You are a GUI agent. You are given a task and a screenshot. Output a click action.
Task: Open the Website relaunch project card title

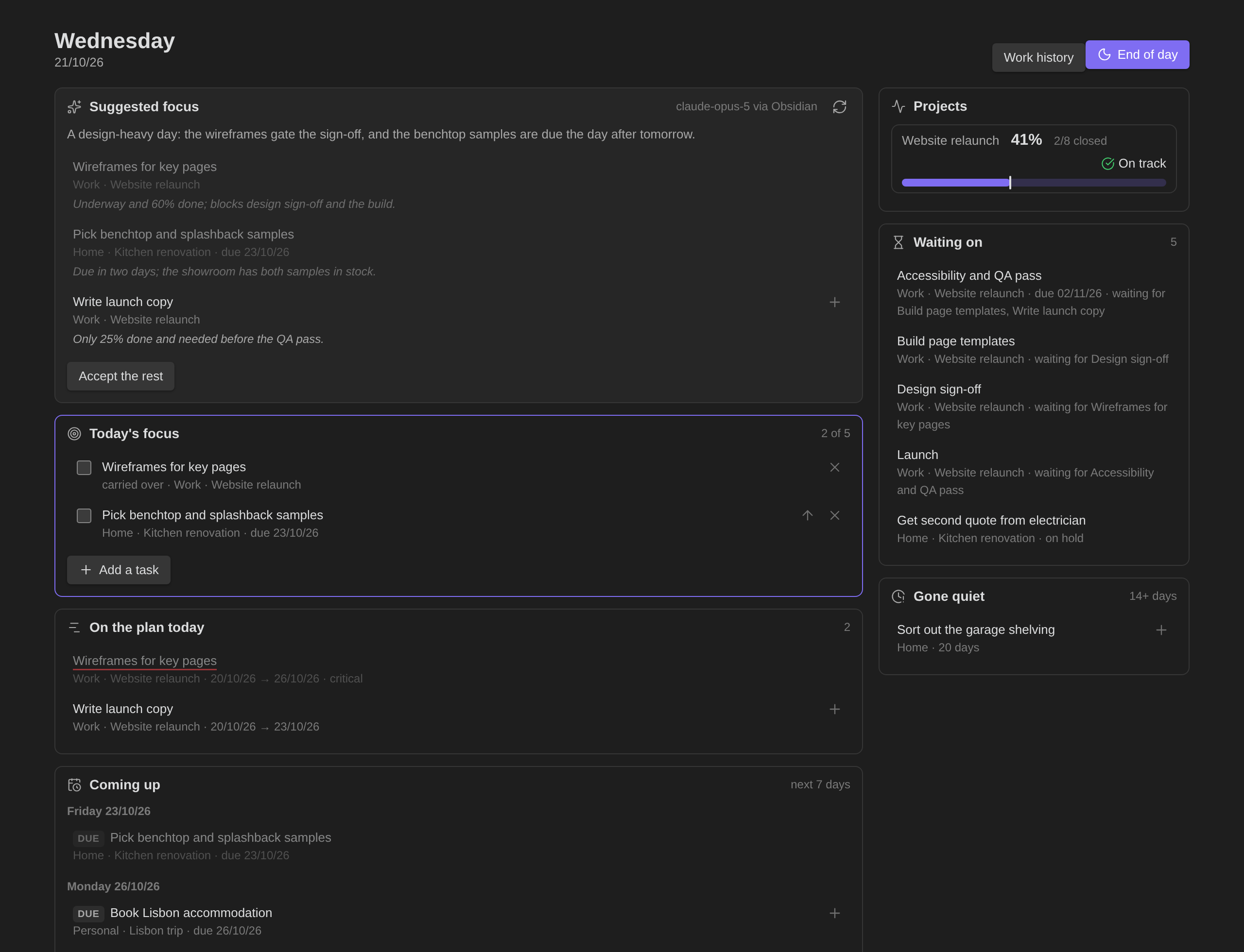coord(950,140)
